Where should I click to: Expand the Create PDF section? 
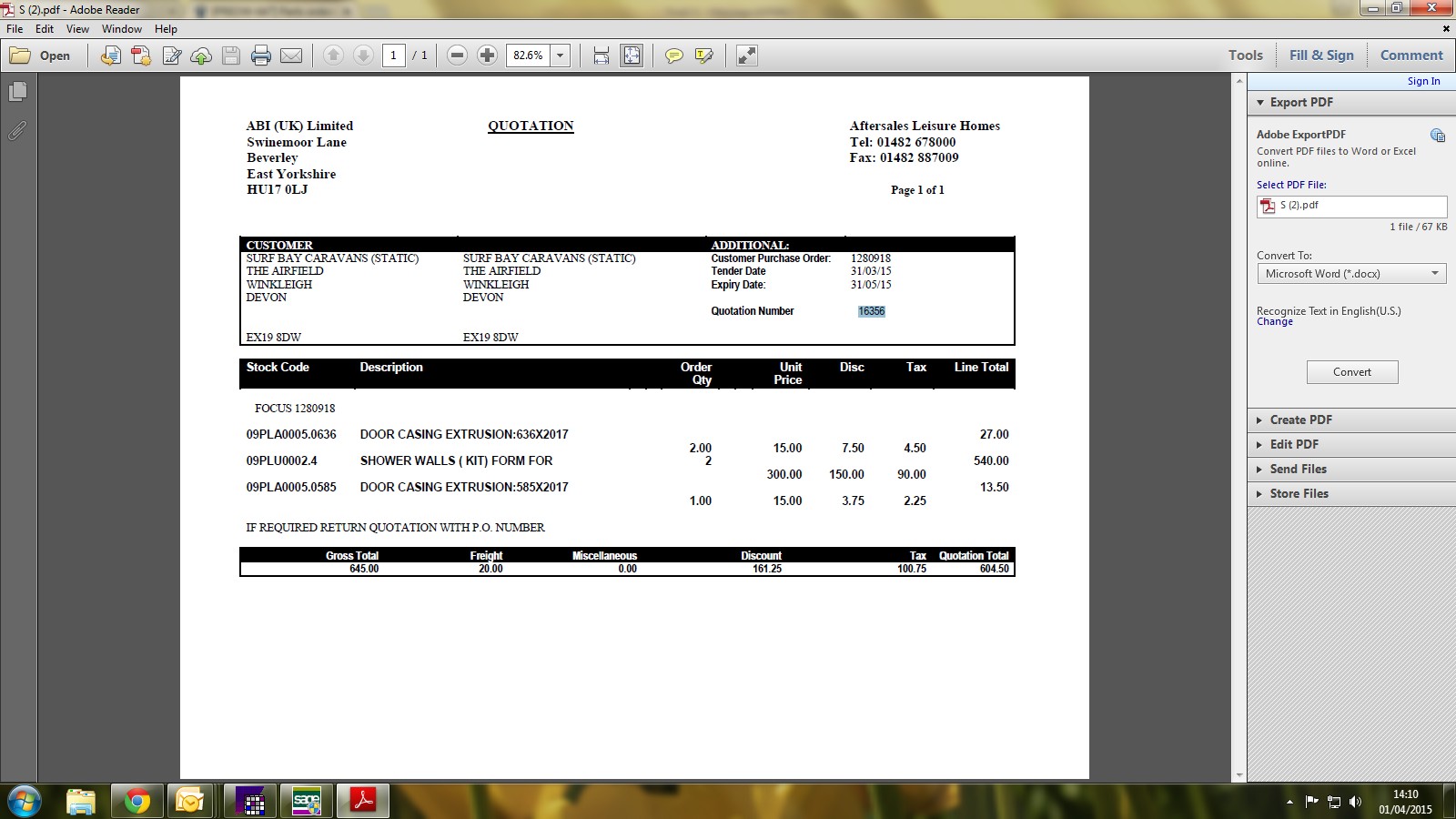1350,420
